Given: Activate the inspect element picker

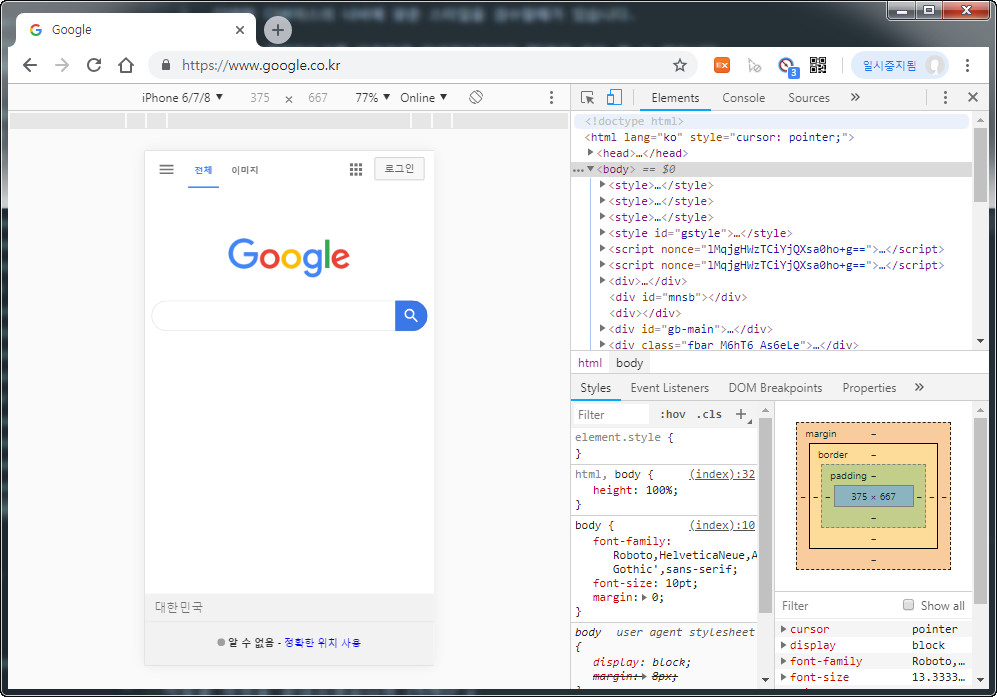Looking at the screenshot, I should click(x=588, y=97).
